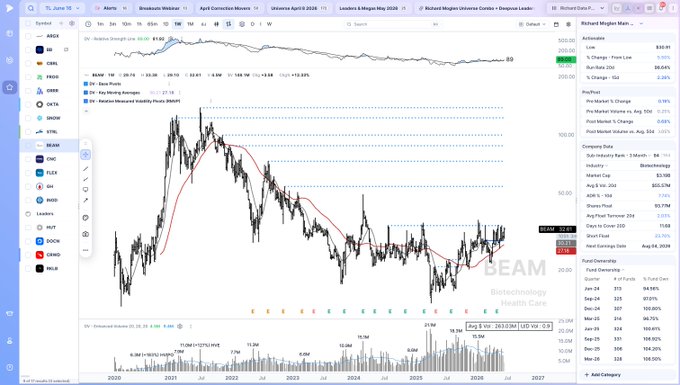This screenshot has height=385, width=680.
Task: Open Richard Moglen Universe Combo tab
Action: [x=476, y=8]
